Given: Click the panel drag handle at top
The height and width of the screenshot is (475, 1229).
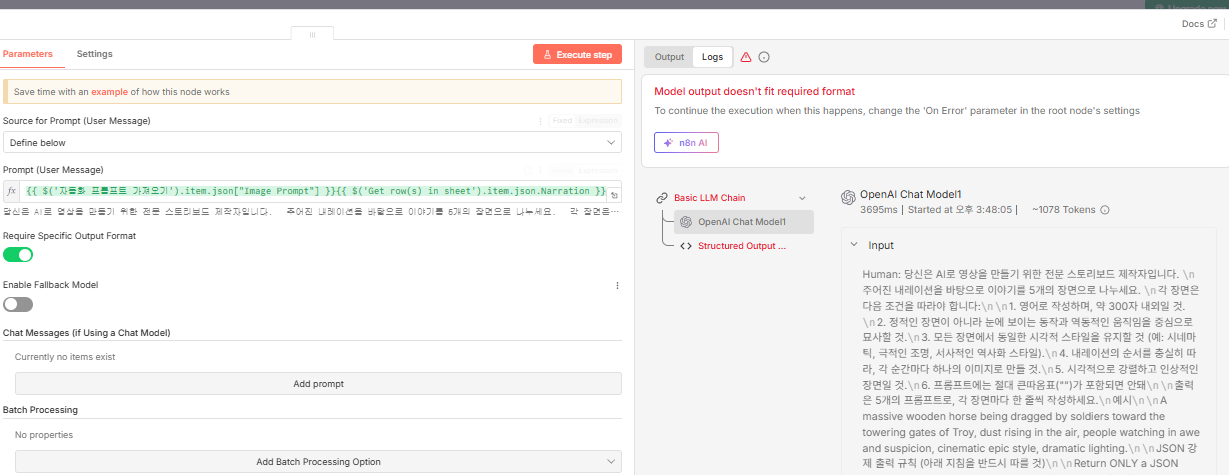Looking at the screenshot, I should [x=312, y=35].
